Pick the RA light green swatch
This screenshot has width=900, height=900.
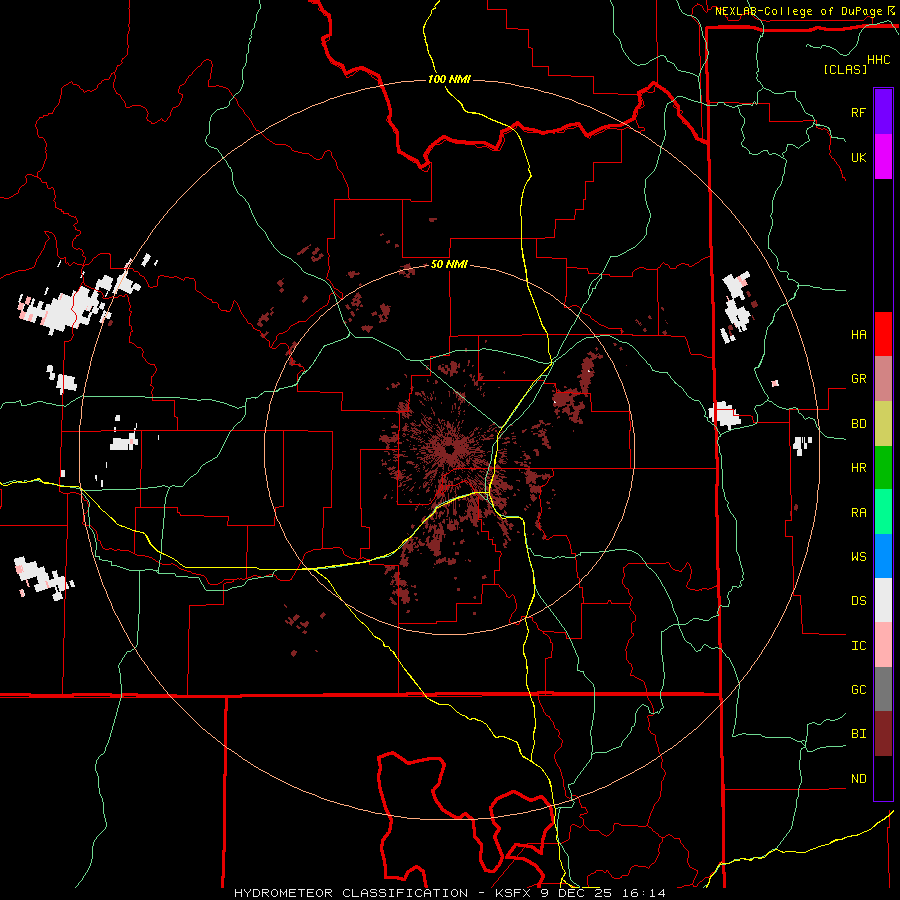[883, 512]
